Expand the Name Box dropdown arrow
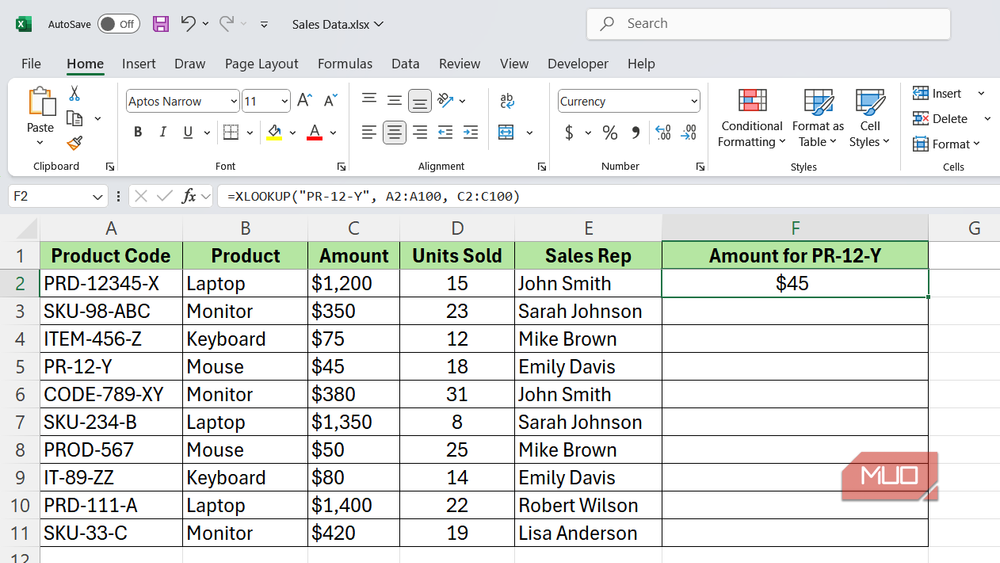The width and height of the screenshot is (1000, 563). pos(97,196)
